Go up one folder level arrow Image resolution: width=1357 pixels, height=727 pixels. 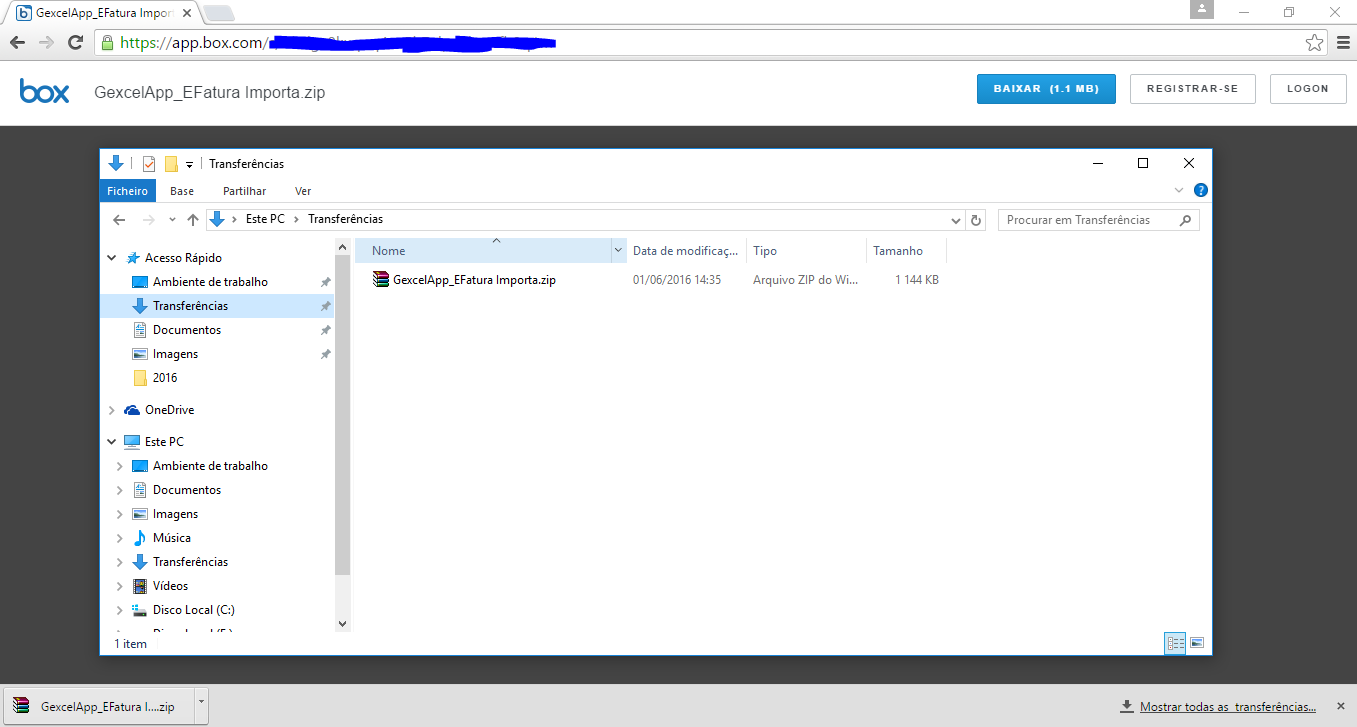[193, 220]
